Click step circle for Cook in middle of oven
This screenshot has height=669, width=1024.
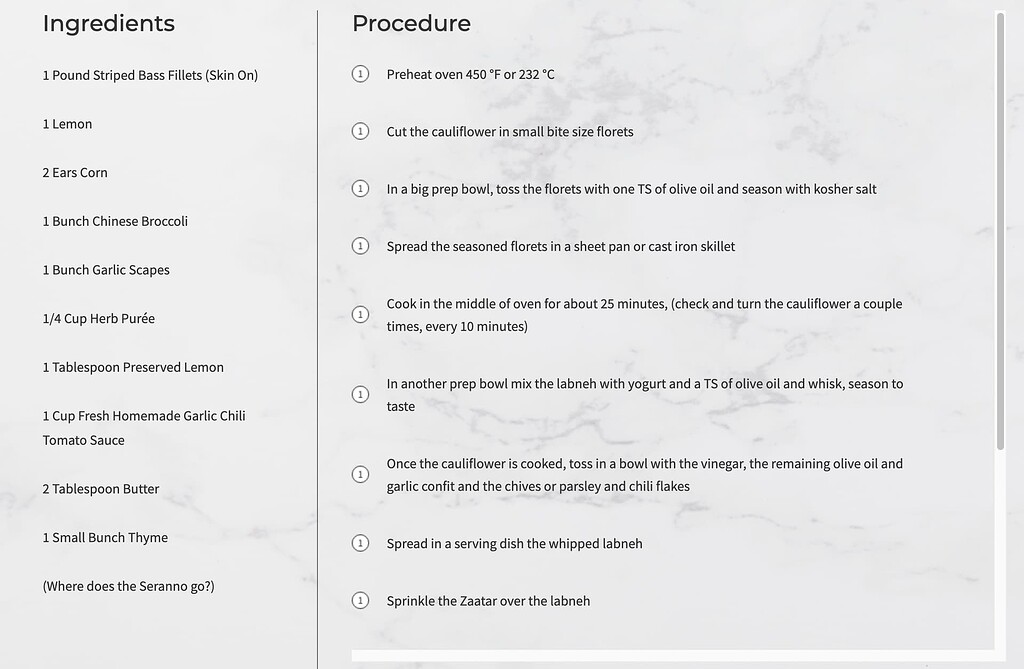(x=361, y=314)
